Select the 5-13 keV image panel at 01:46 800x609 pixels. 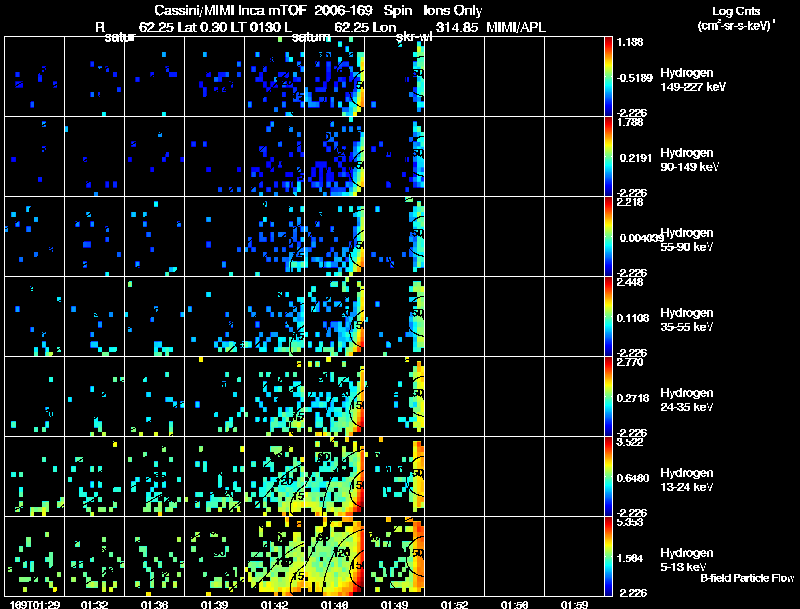pos(334,556)
